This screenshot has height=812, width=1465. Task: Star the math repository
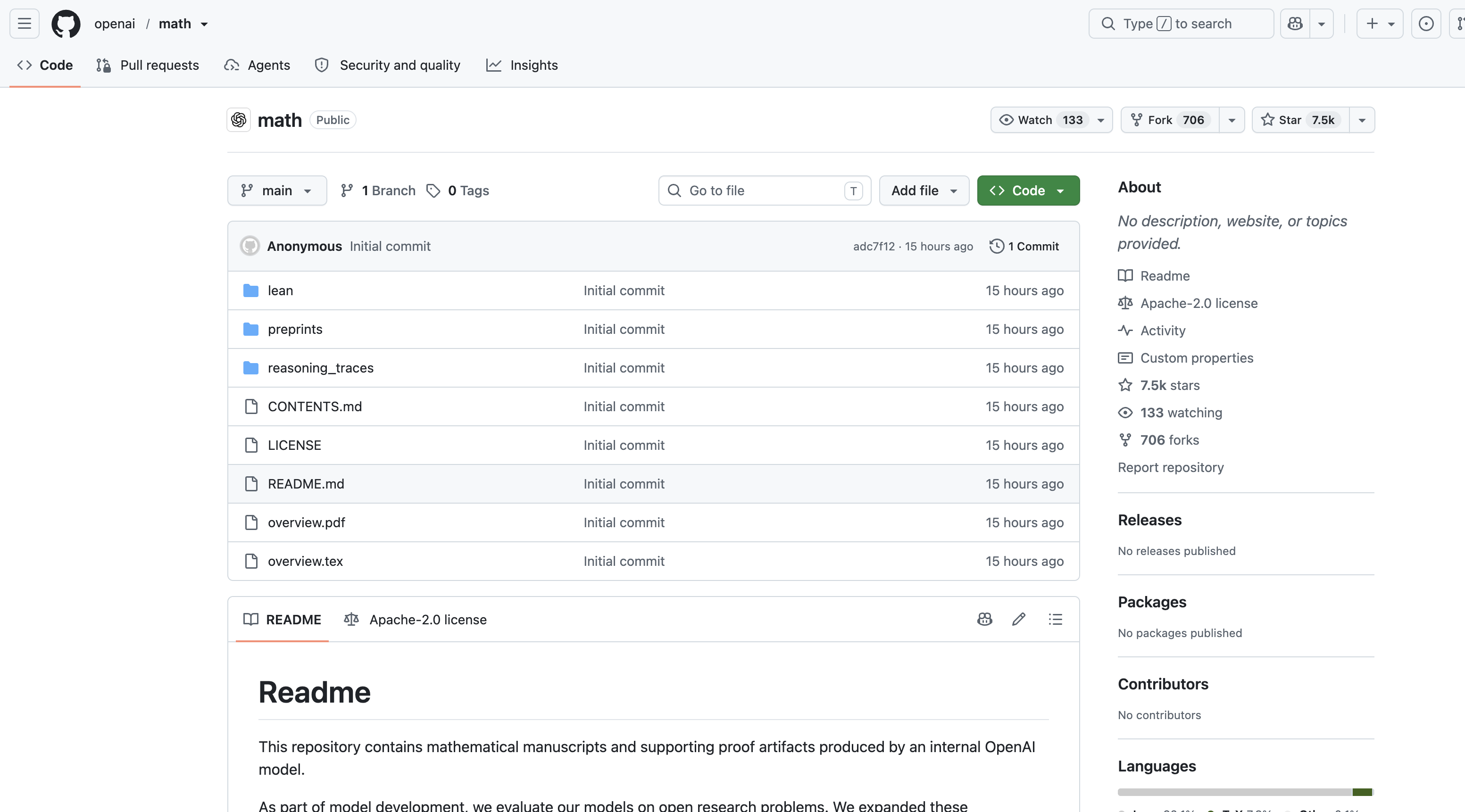click(x=1301, y=120)
